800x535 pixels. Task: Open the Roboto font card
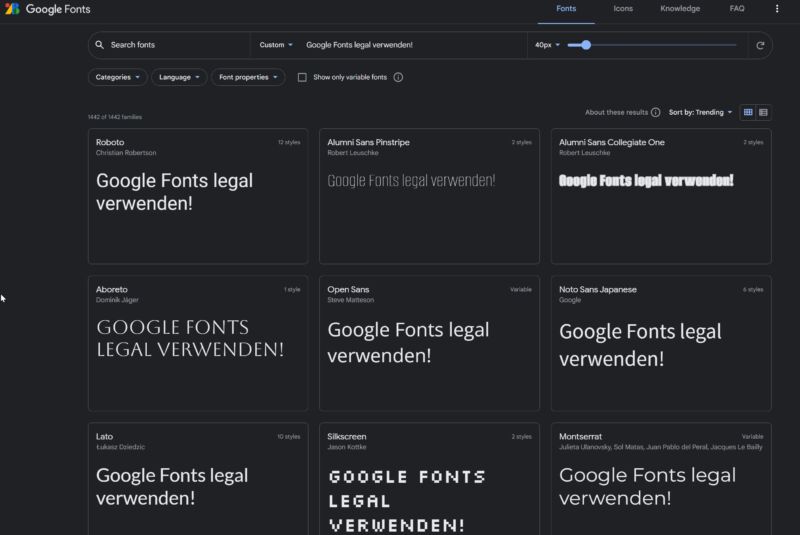coord(198,196)
